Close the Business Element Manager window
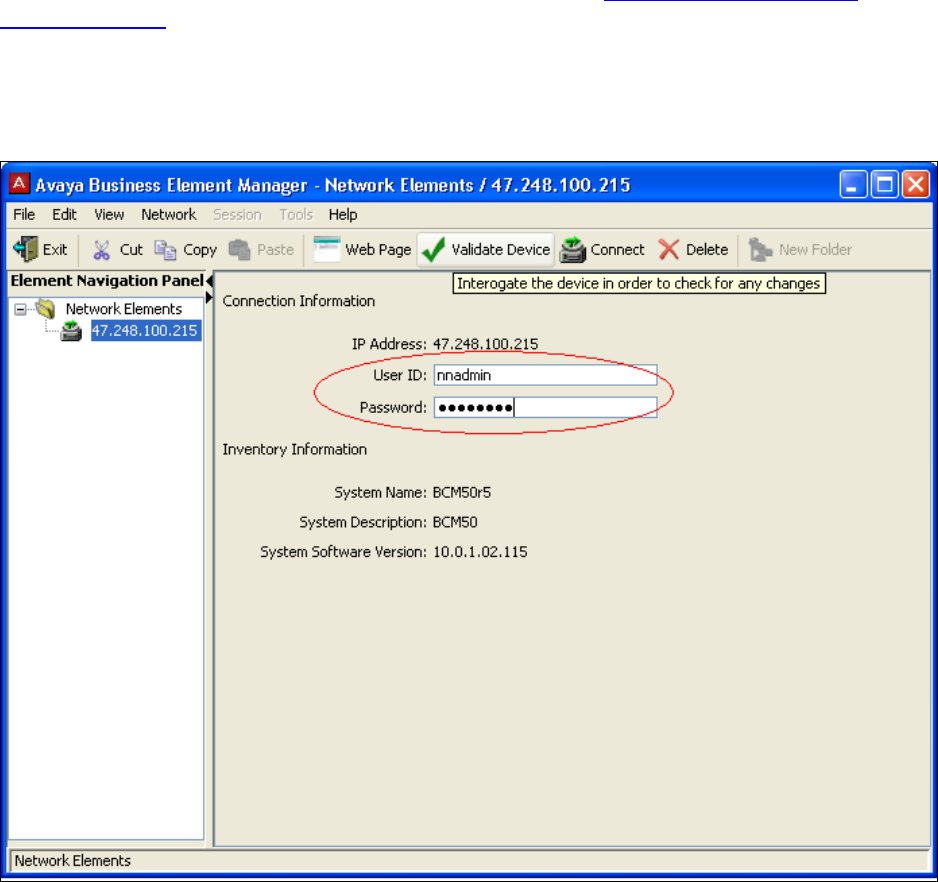 [x=916, y=184]
